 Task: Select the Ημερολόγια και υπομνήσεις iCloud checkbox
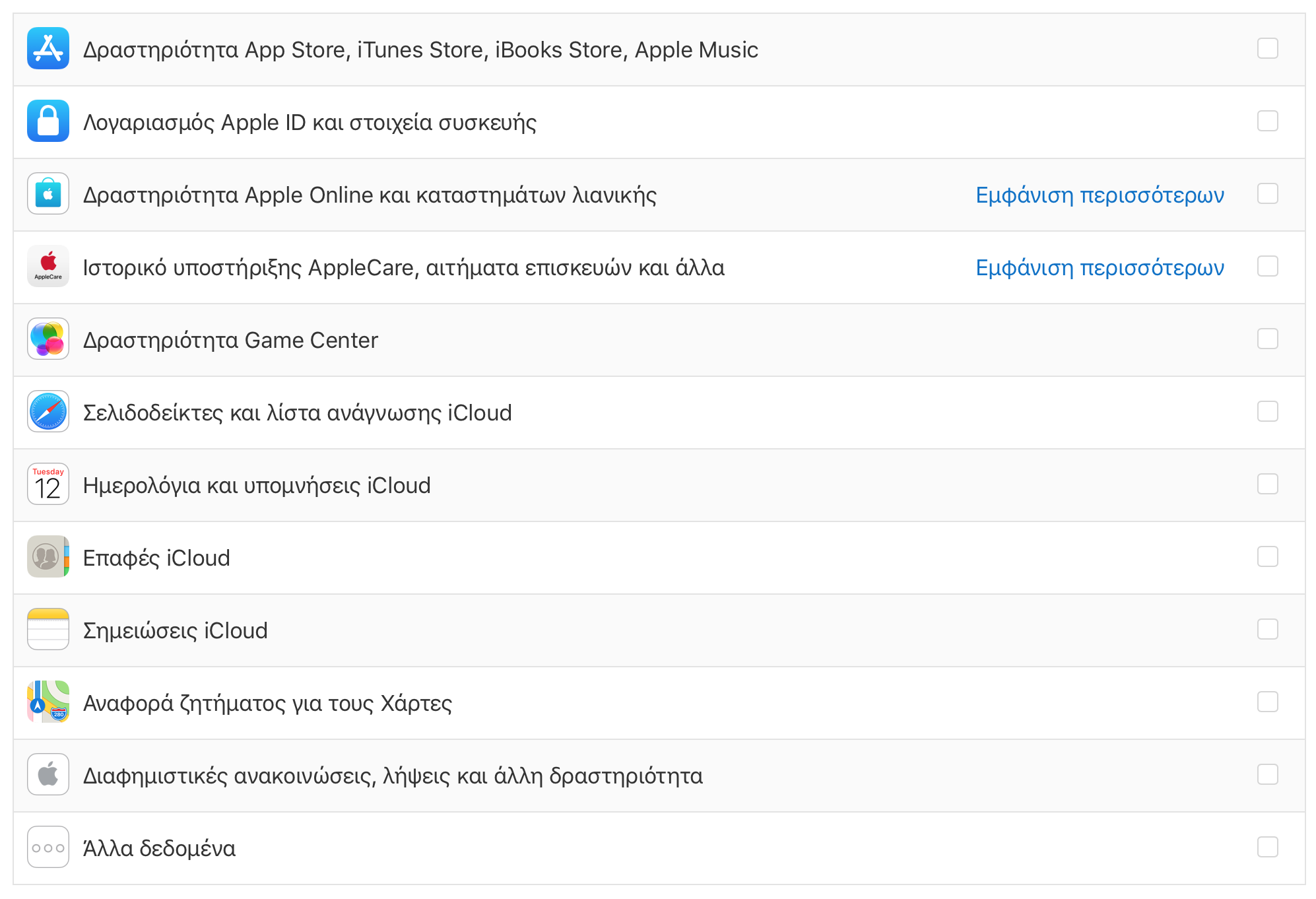click(1268, 484)
